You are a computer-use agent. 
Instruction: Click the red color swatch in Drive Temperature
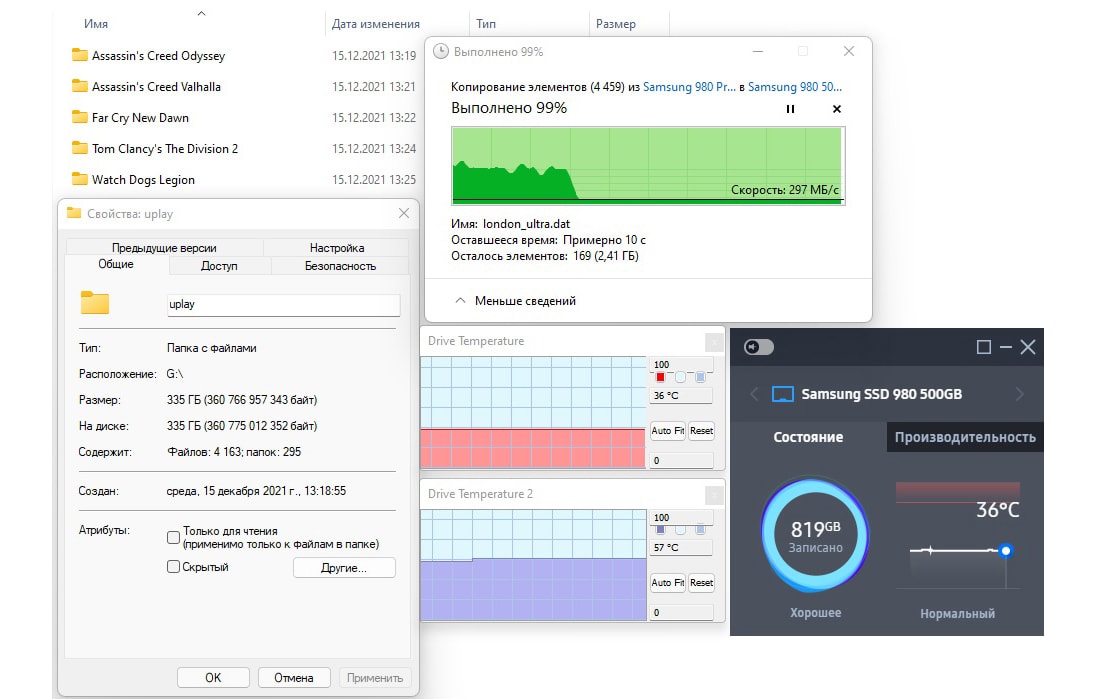[660, 377]
